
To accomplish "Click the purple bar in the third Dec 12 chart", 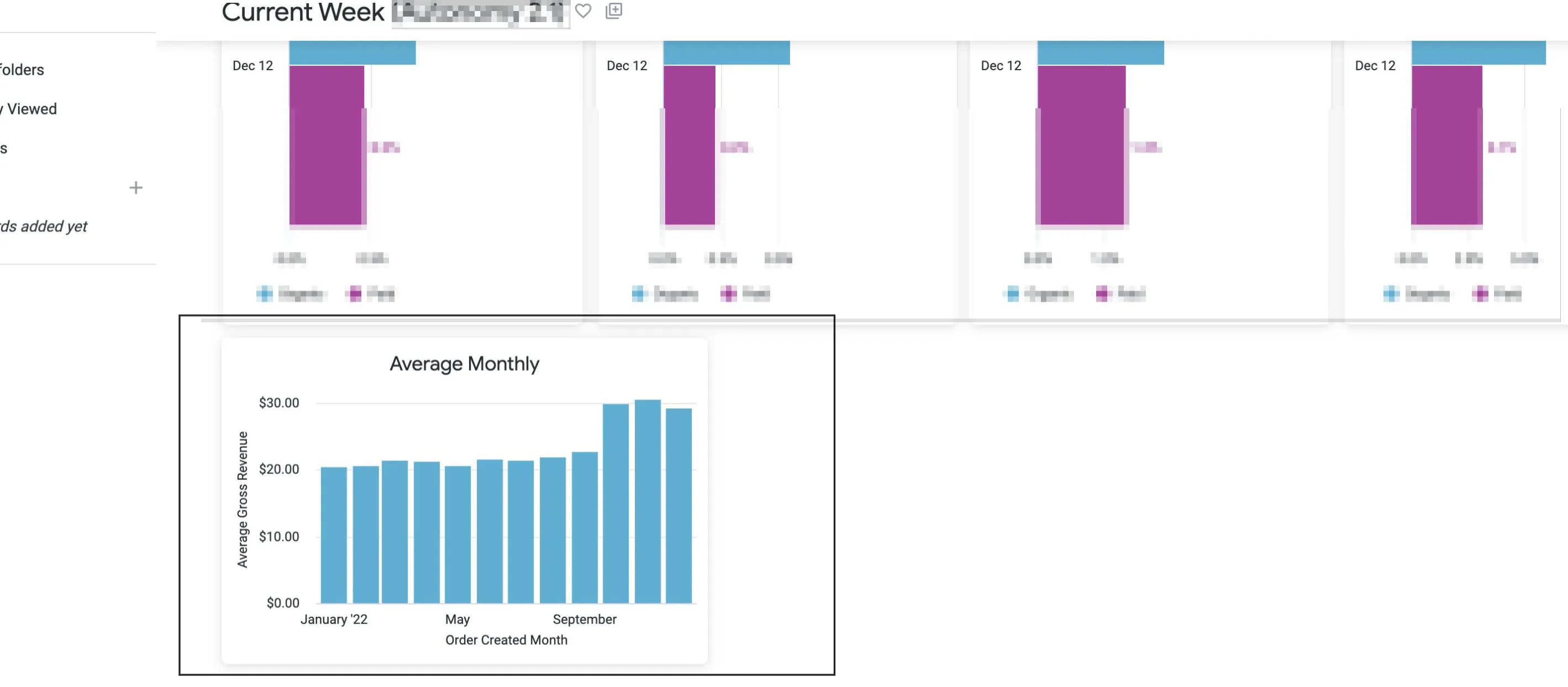I will tap(1082, 145).
